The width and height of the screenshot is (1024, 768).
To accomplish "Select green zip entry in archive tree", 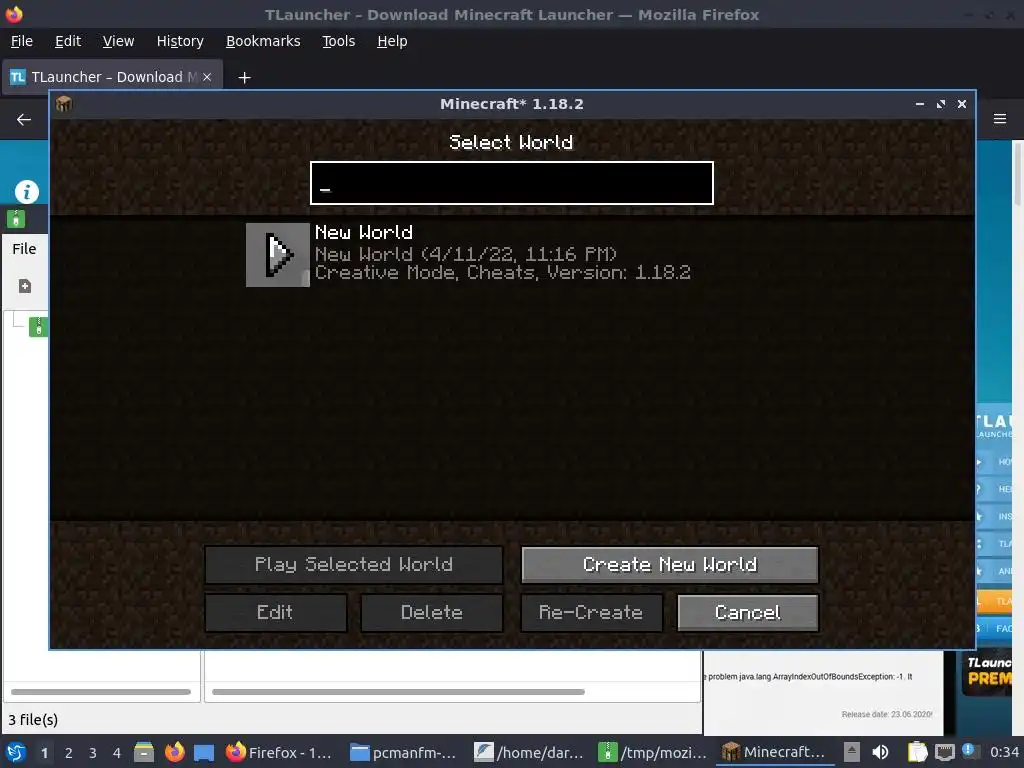I will [x=38, y=327].
